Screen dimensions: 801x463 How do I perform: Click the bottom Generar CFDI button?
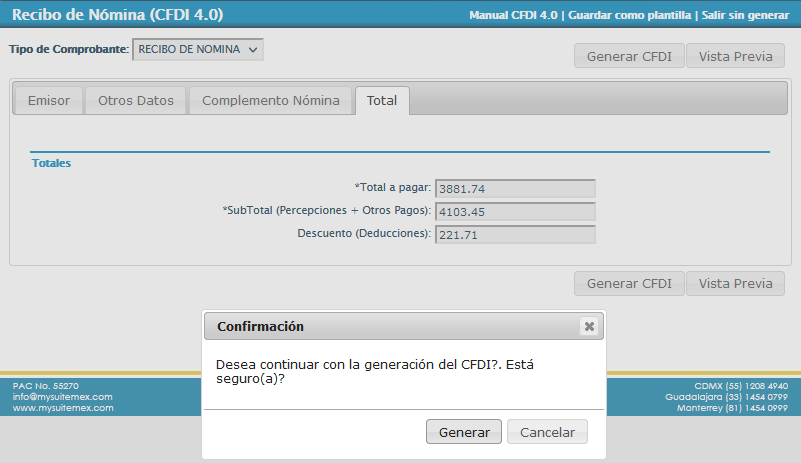(629, 283)
